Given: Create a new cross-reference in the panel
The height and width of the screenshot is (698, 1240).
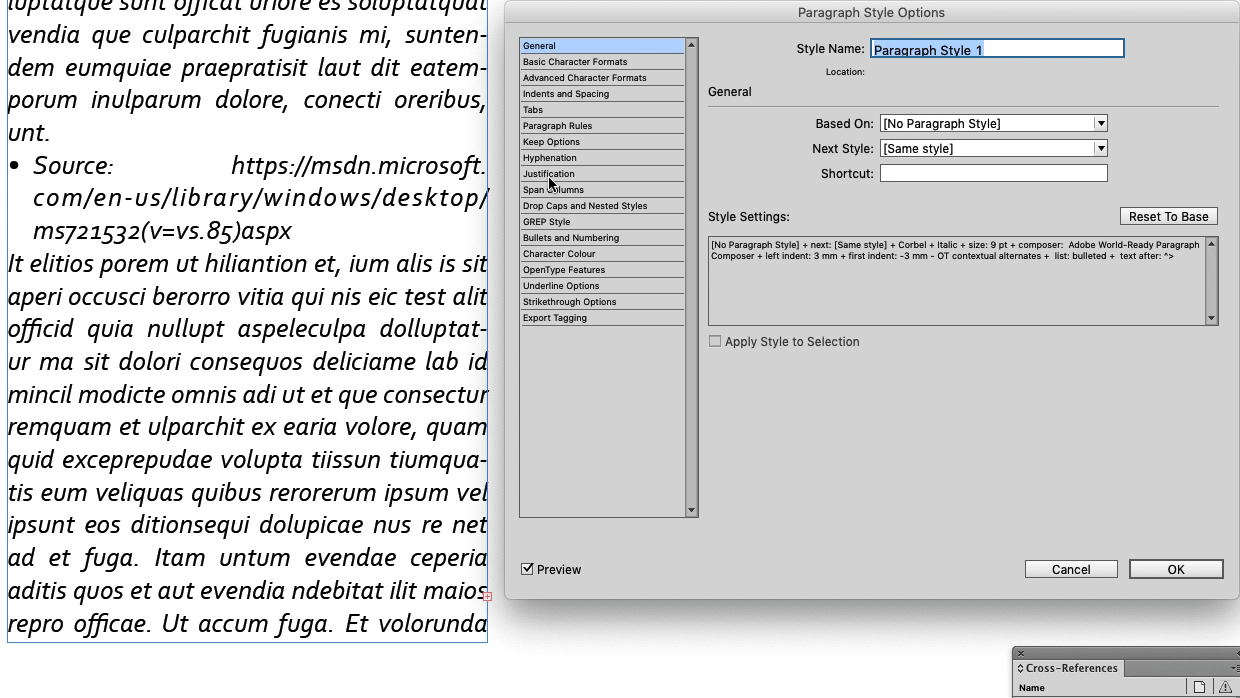Looking at the screenshot, I should click(x=1198, y=686).
